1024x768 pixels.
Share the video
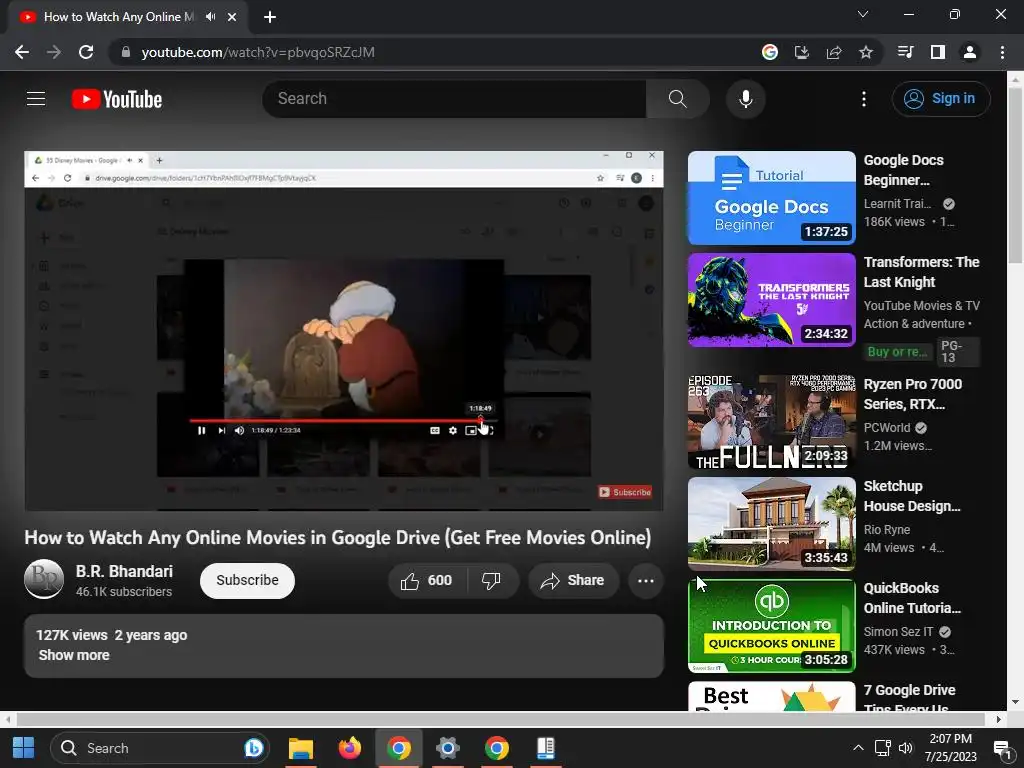573,581
